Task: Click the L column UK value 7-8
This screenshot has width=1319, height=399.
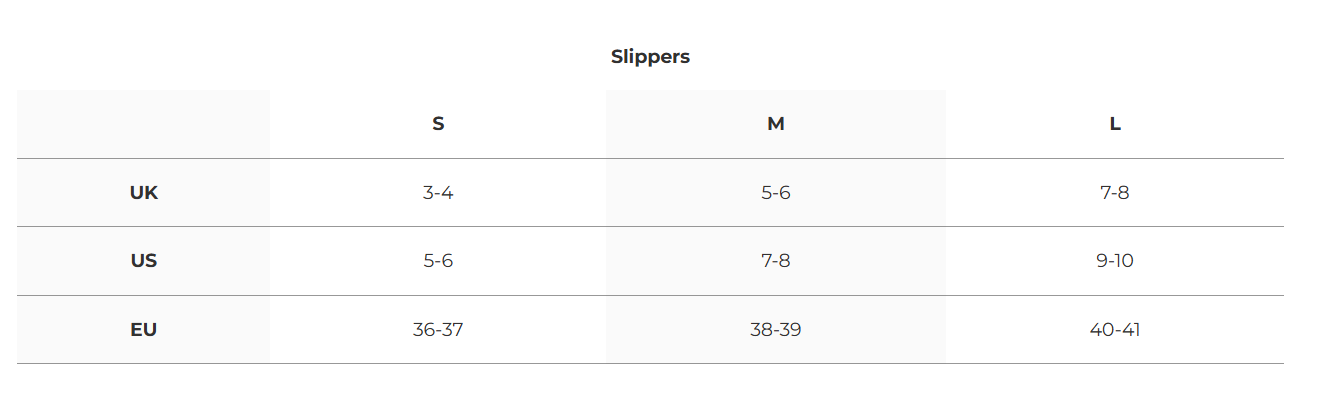Action: point(1115,193)
